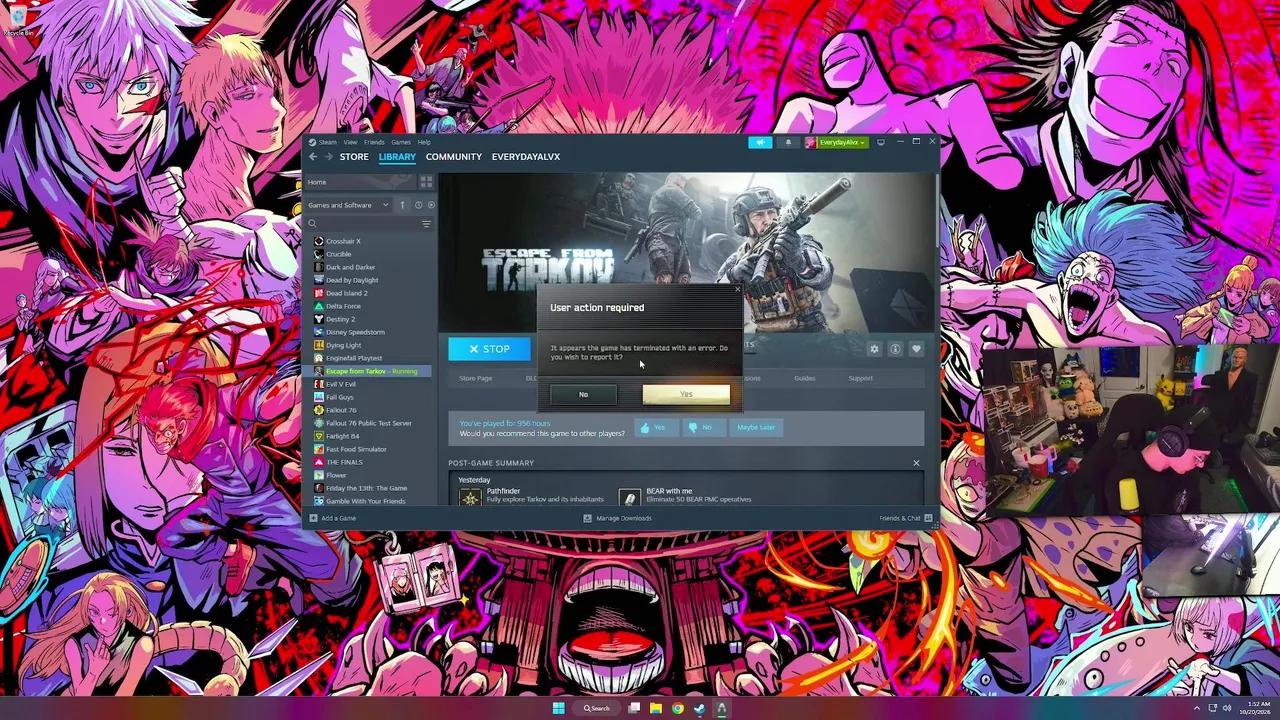Click the Steam back navigation arrow

click(x=313, y=157)
